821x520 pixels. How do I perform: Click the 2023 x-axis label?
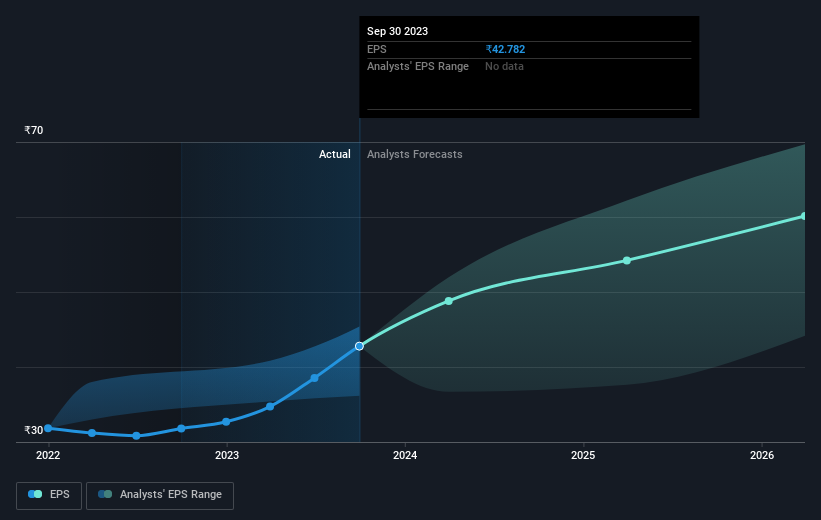click(x=227, y=455)
